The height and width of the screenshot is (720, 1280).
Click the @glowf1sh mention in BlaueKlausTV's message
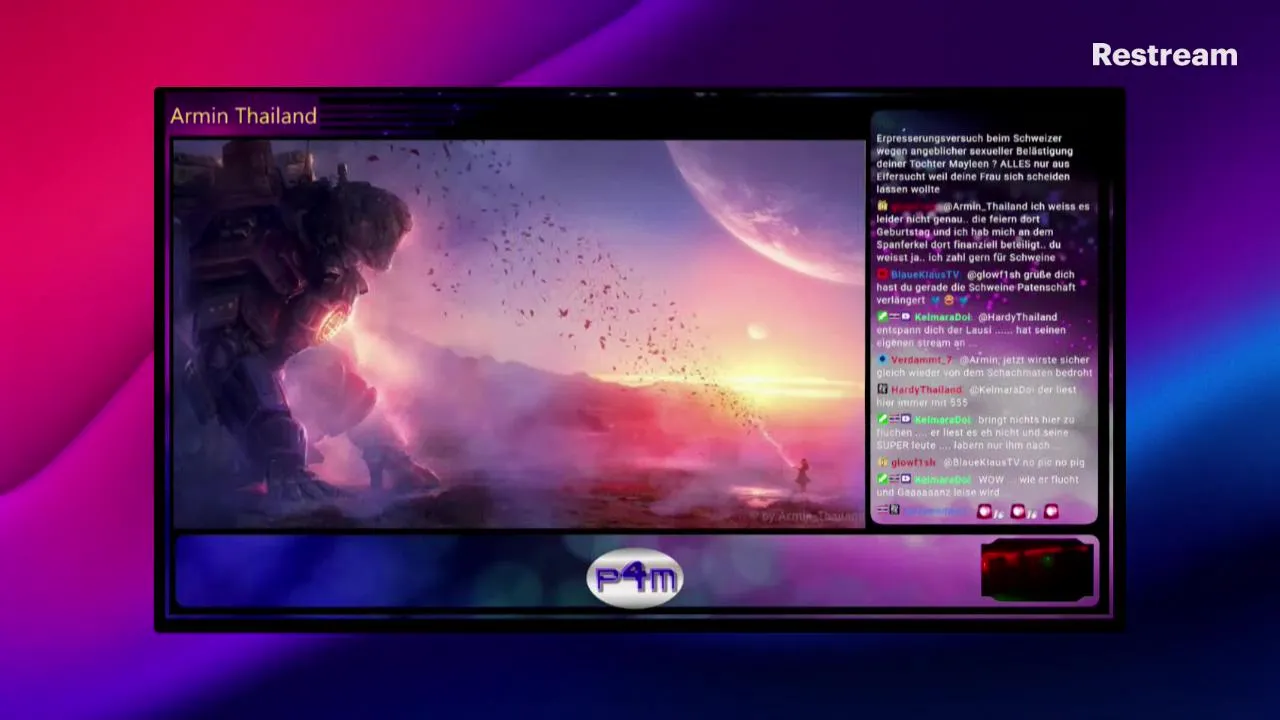[x=995, y=275]
